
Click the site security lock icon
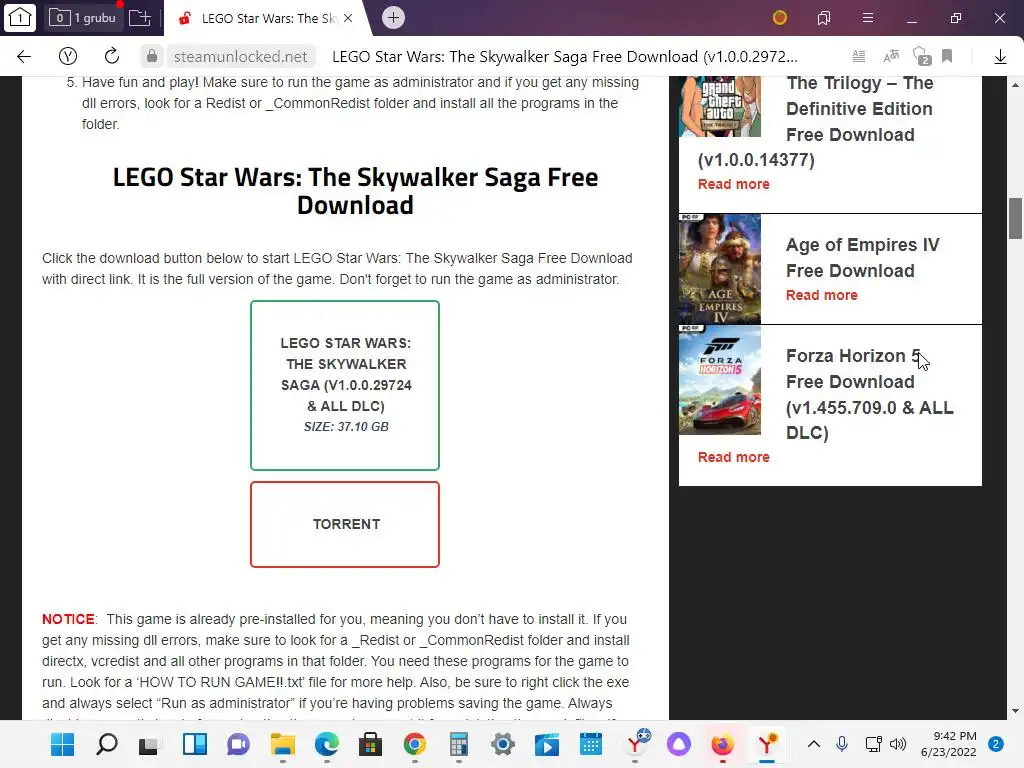(x=152, y=57)
